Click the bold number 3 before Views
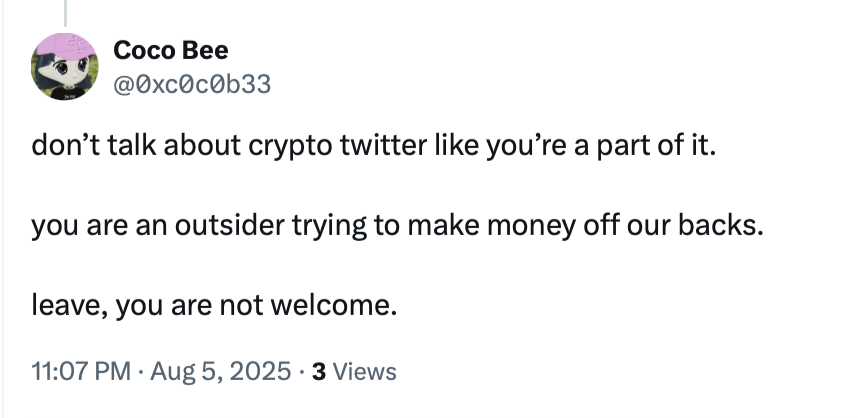The width and height of the screenshot is (858, 418). [x=319, y=372]
